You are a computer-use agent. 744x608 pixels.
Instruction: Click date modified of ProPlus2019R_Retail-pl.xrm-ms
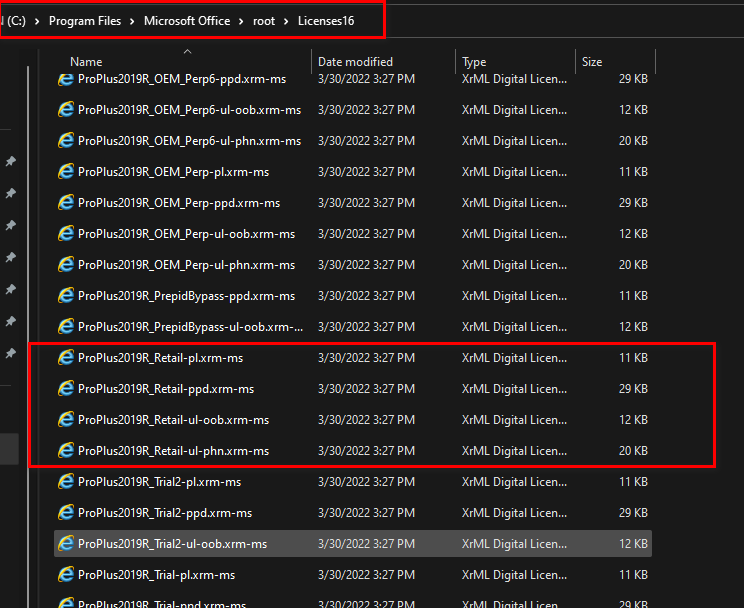(366, 358)
